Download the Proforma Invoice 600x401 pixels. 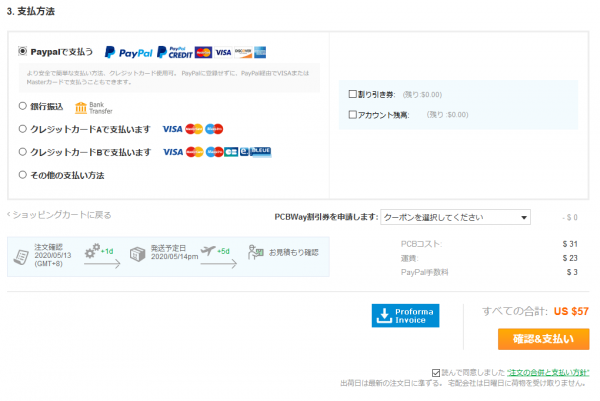405,315
